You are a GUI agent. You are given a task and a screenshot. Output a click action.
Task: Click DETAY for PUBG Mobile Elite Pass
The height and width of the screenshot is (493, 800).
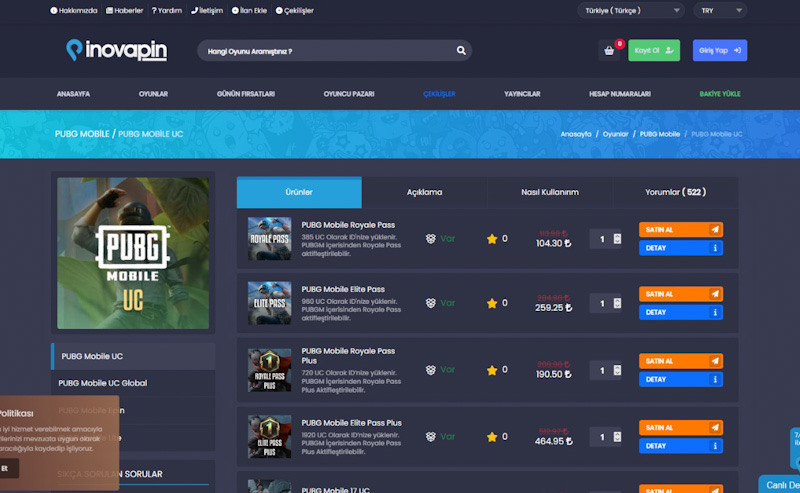coord(681,312)
